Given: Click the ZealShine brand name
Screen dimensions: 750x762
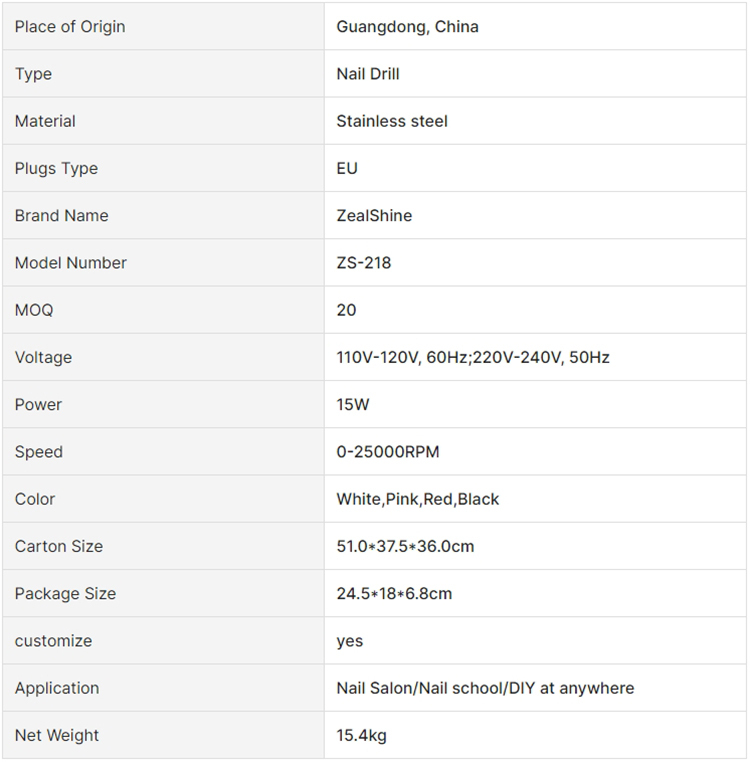Looking at the screenshot, I should click(374, 215).
